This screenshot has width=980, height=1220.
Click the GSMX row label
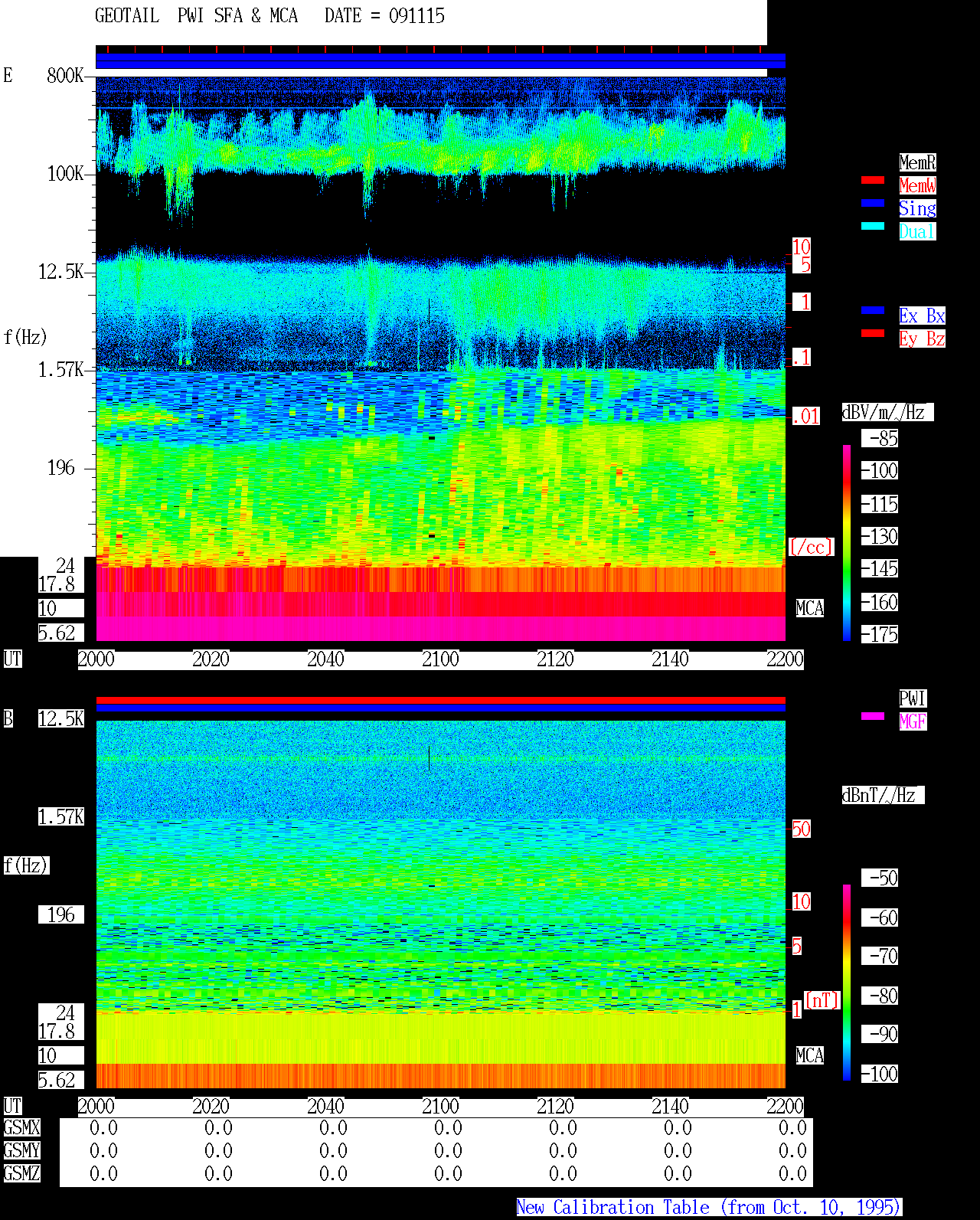(21, 1128)
